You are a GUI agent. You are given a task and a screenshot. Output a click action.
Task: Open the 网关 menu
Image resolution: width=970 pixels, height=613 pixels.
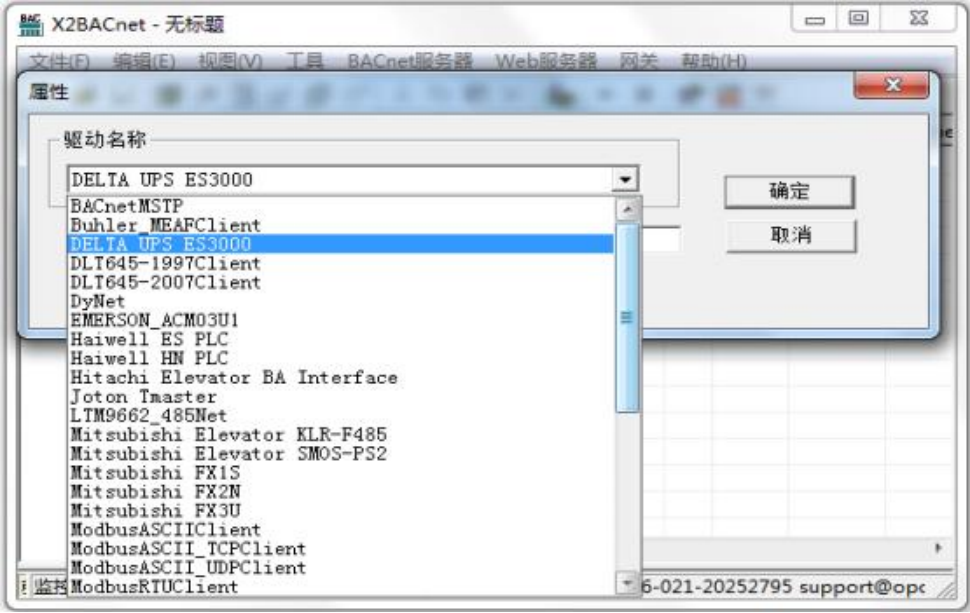638,61
